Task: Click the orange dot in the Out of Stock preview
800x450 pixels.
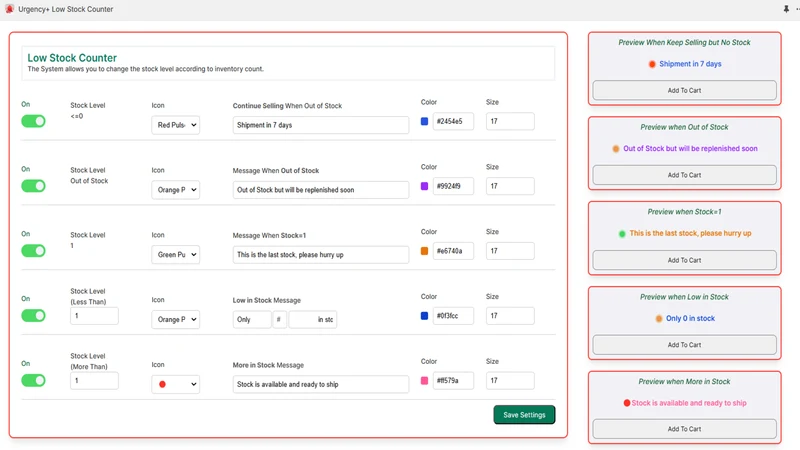Action: [x=616, y=149]
